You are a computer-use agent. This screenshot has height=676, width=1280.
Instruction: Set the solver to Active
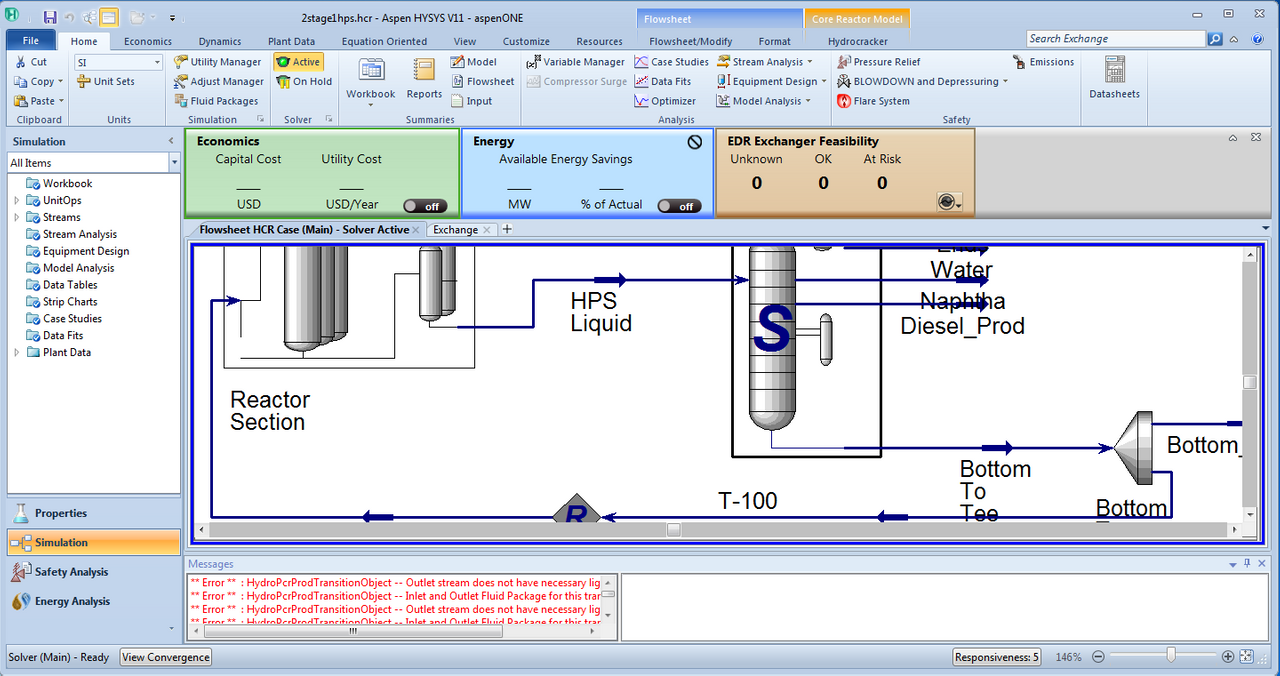pyautogui.click(x=298, y=62)
